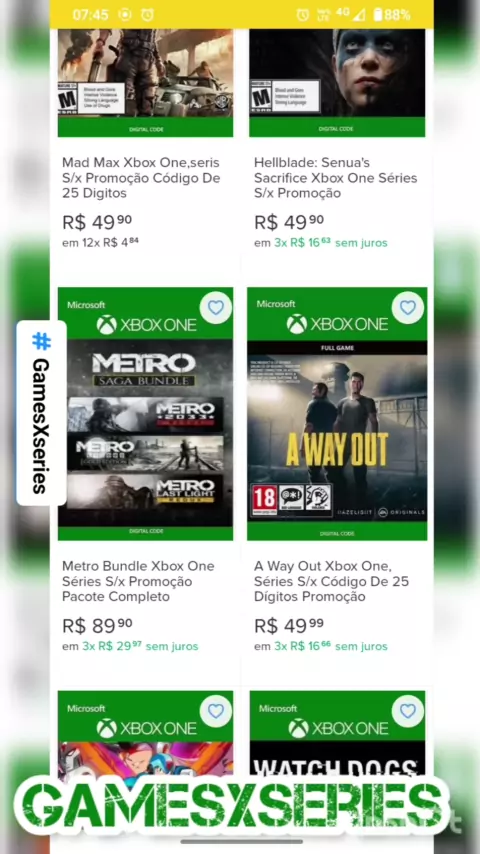Viewport: 480px width, 854px height.
Task: Tap the battery icon showing 88%
Action: (378, 15)
